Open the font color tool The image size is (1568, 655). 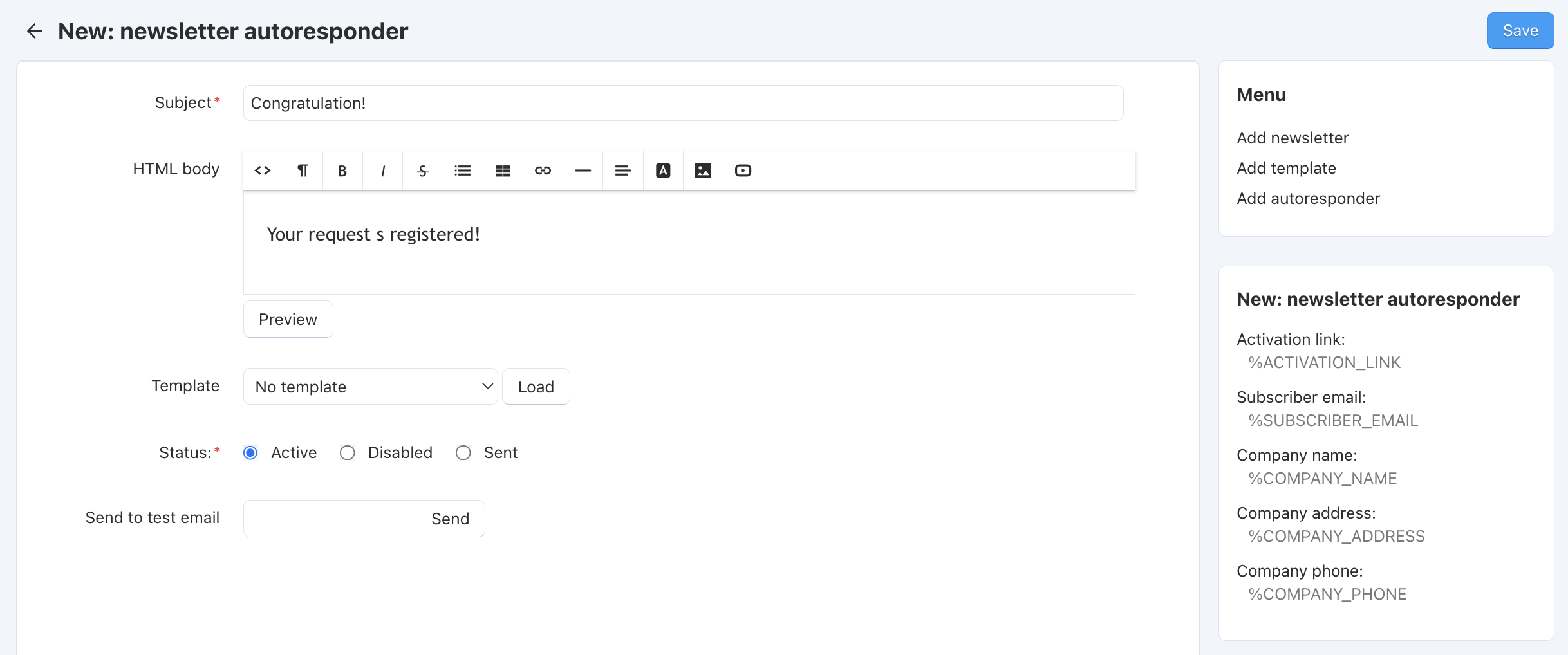[663, 171]
